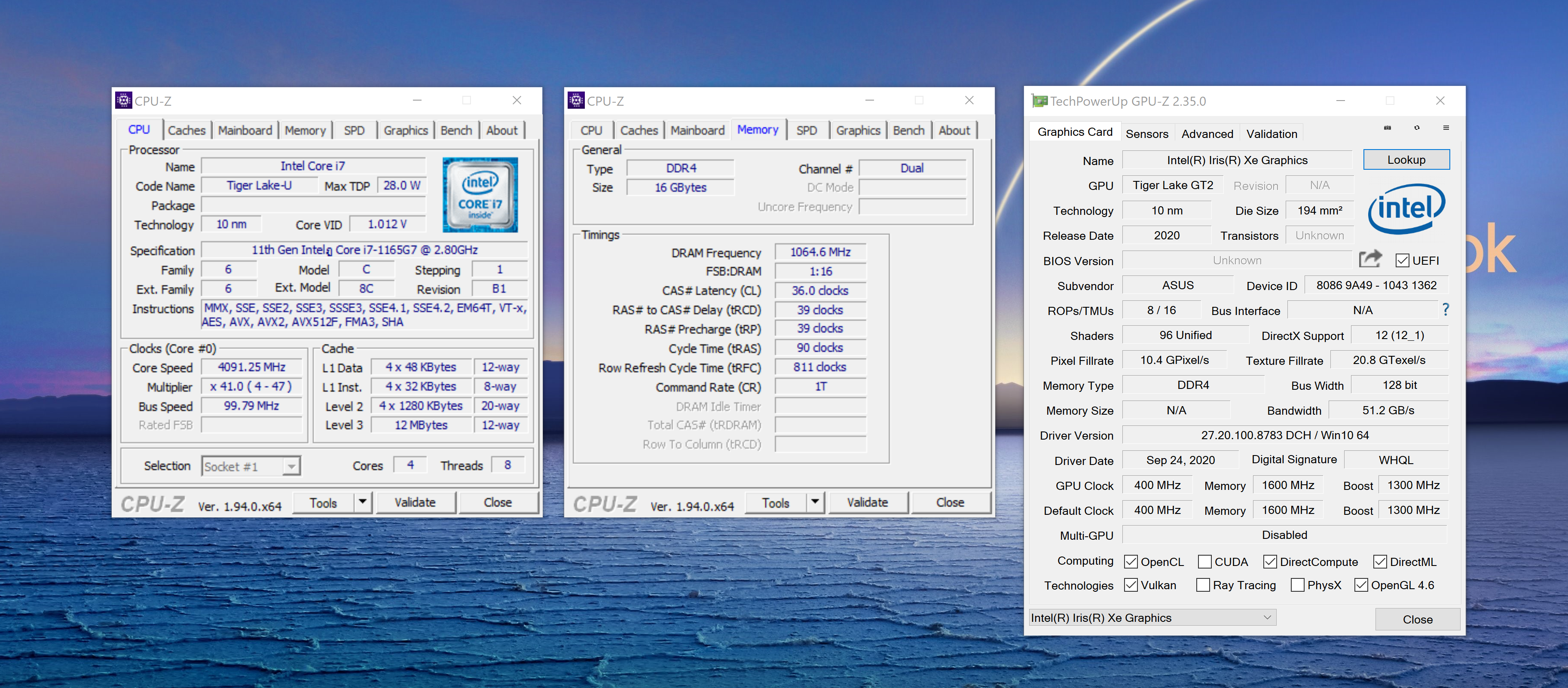Click the GPU name Intel Iris Xe field

tap(1237, 160)
